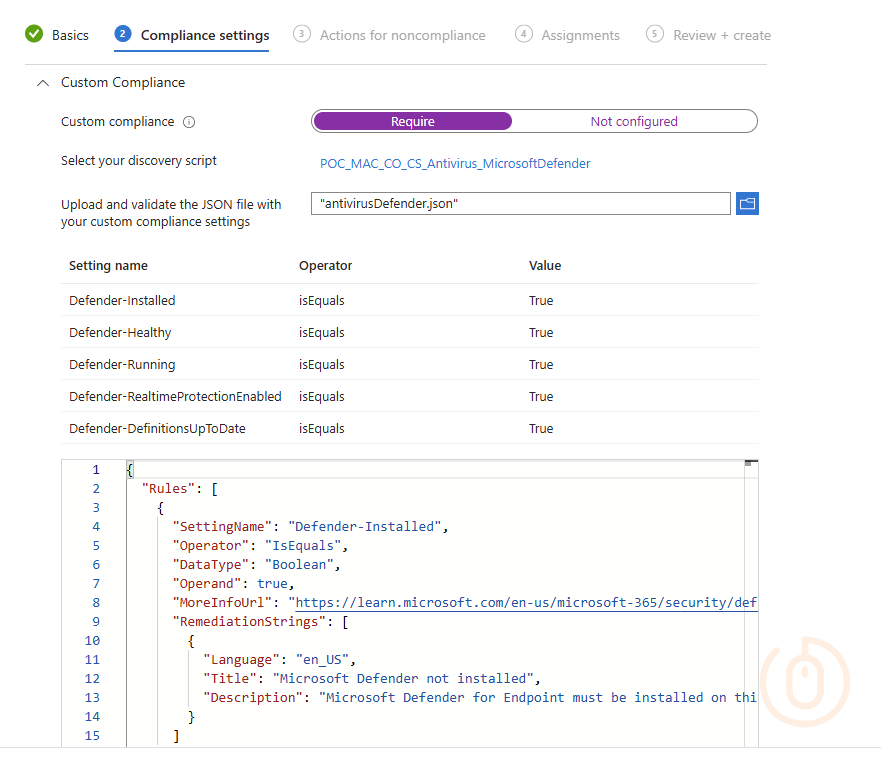This screenshot has height=758, width=881.
Task: Jump to Review + create tab
Action: pos(709,35)
